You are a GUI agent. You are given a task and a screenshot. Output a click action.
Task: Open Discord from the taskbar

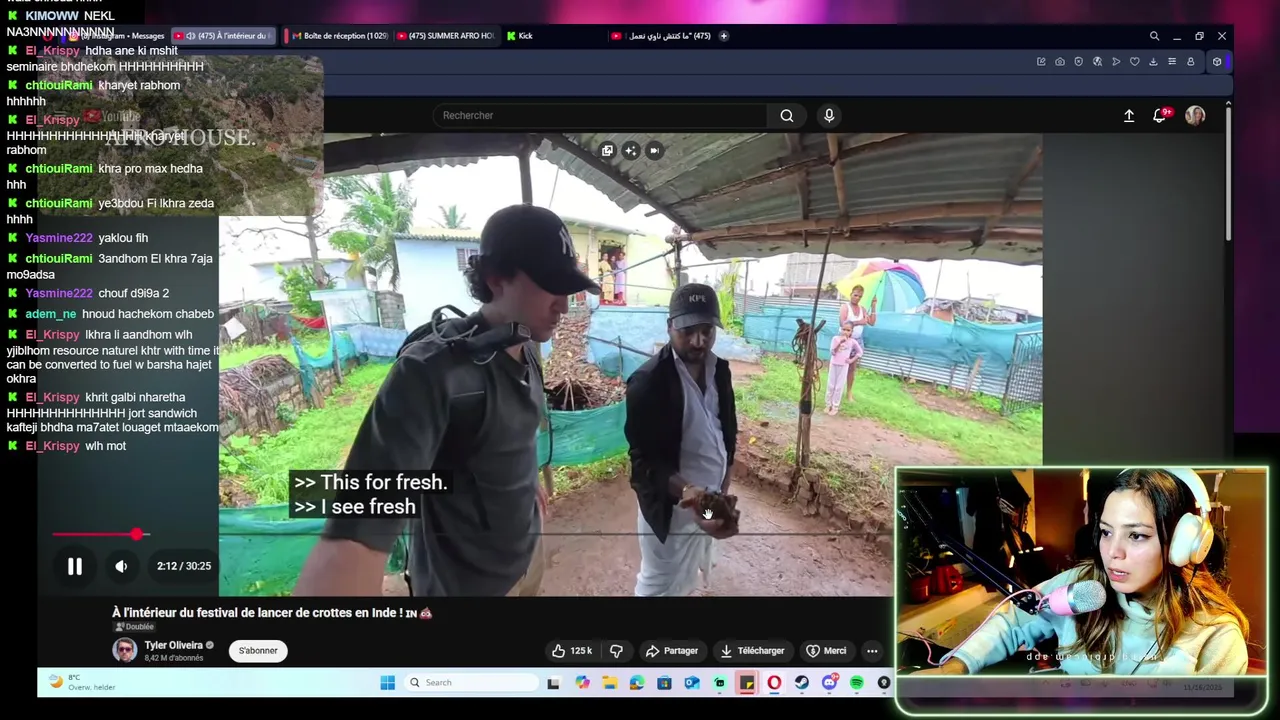(829, 683)
